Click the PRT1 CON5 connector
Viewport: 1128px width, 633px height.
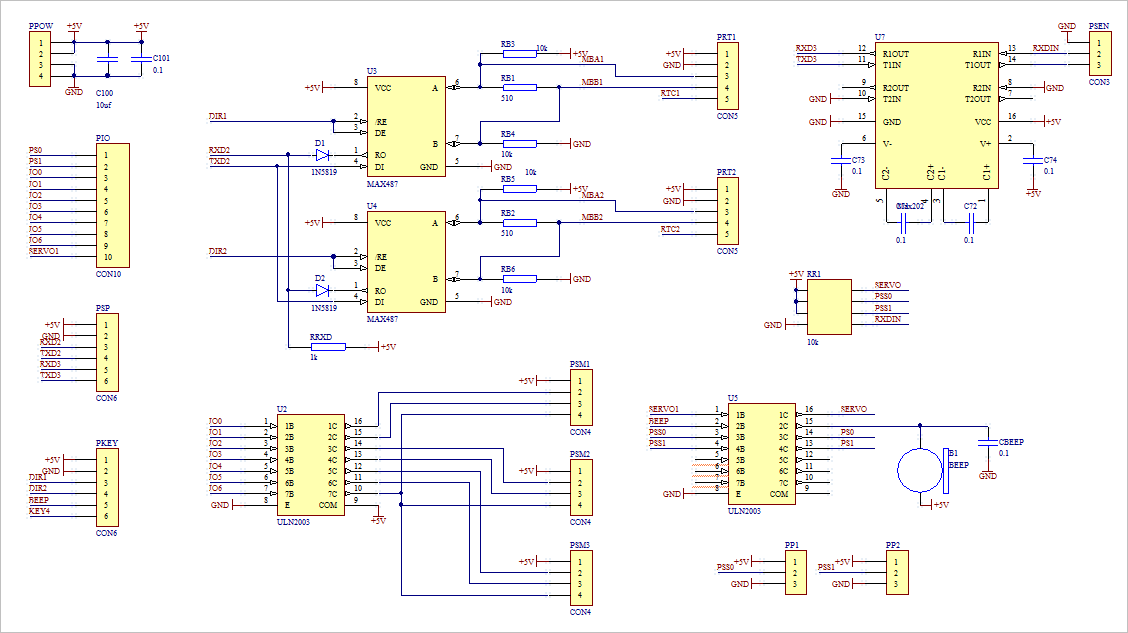coord(727,76)
